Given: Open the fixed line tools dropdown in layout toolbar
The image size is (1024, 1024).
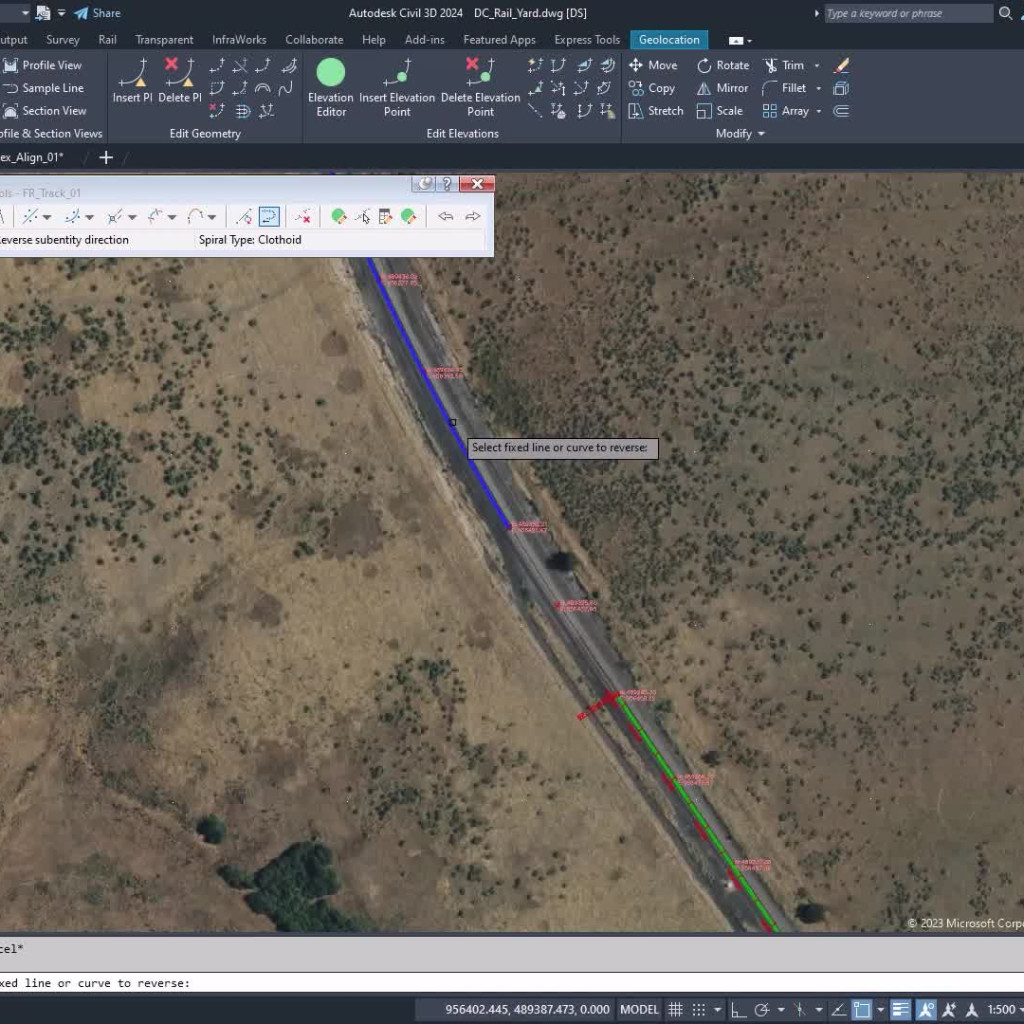Looking at the screenshot, I should point(45,216).
